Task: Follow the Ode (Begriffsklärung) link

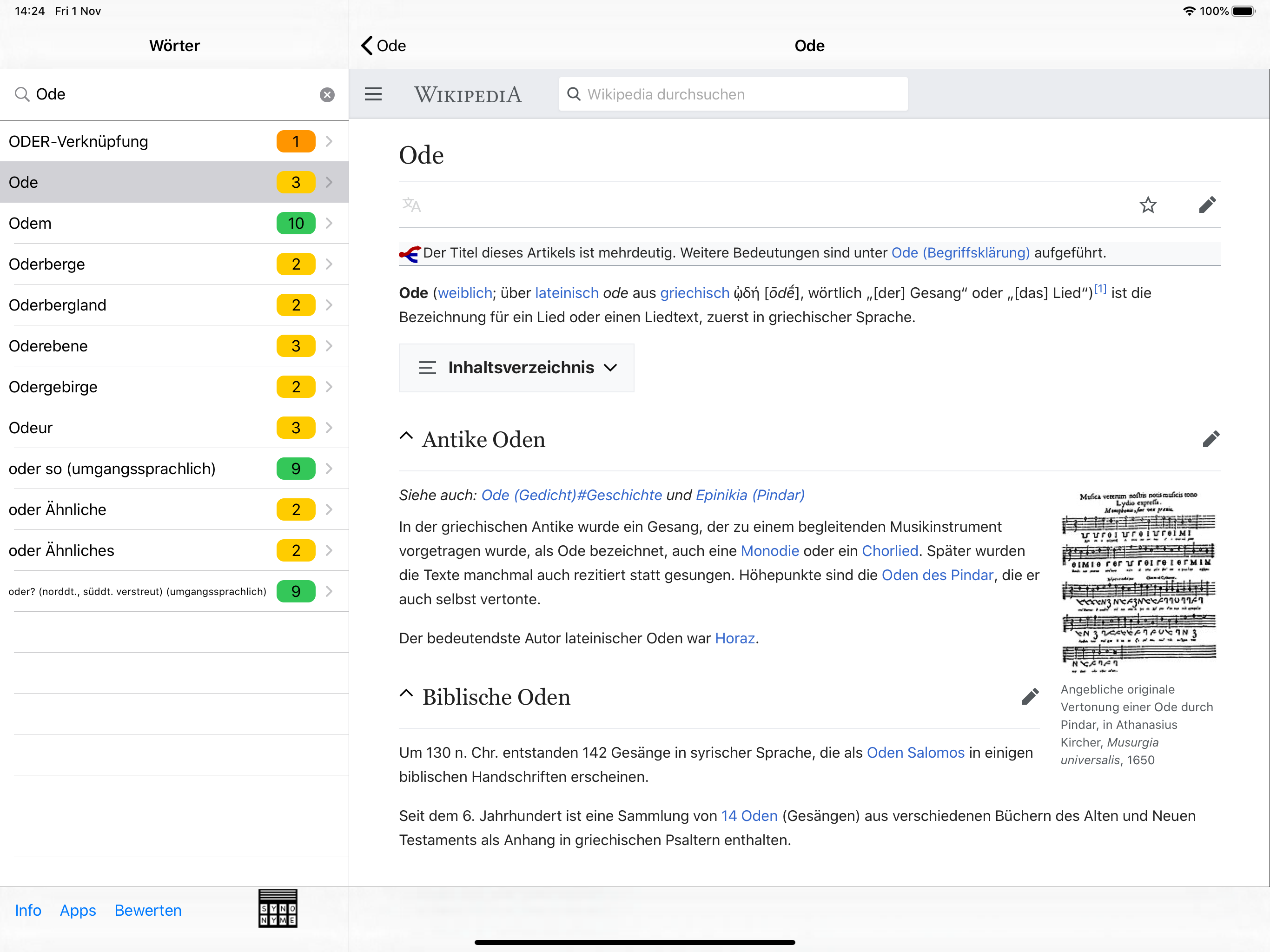Action: [x=960, y=252]
